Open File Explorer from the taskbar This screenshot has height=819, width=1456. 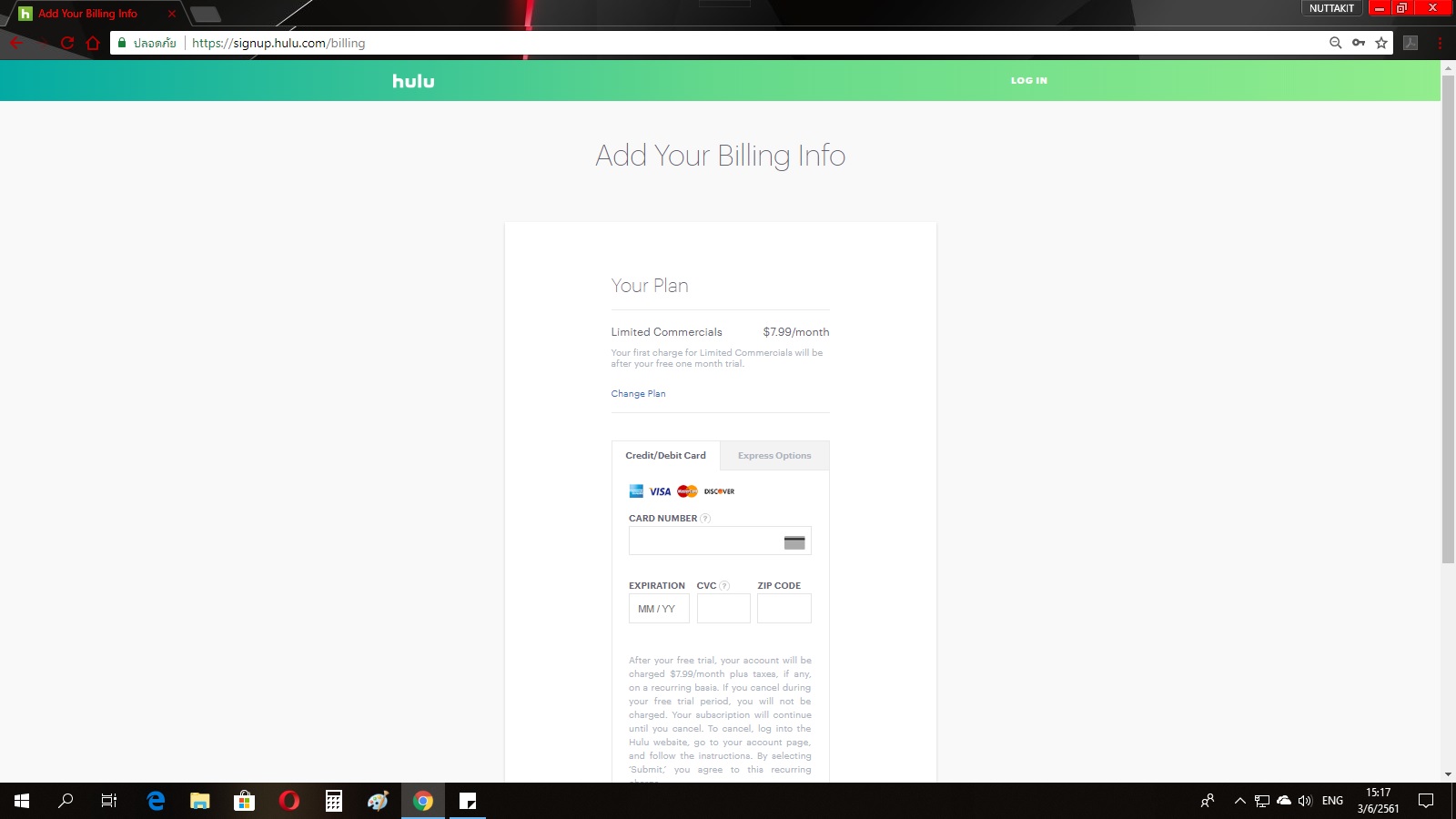199,801
